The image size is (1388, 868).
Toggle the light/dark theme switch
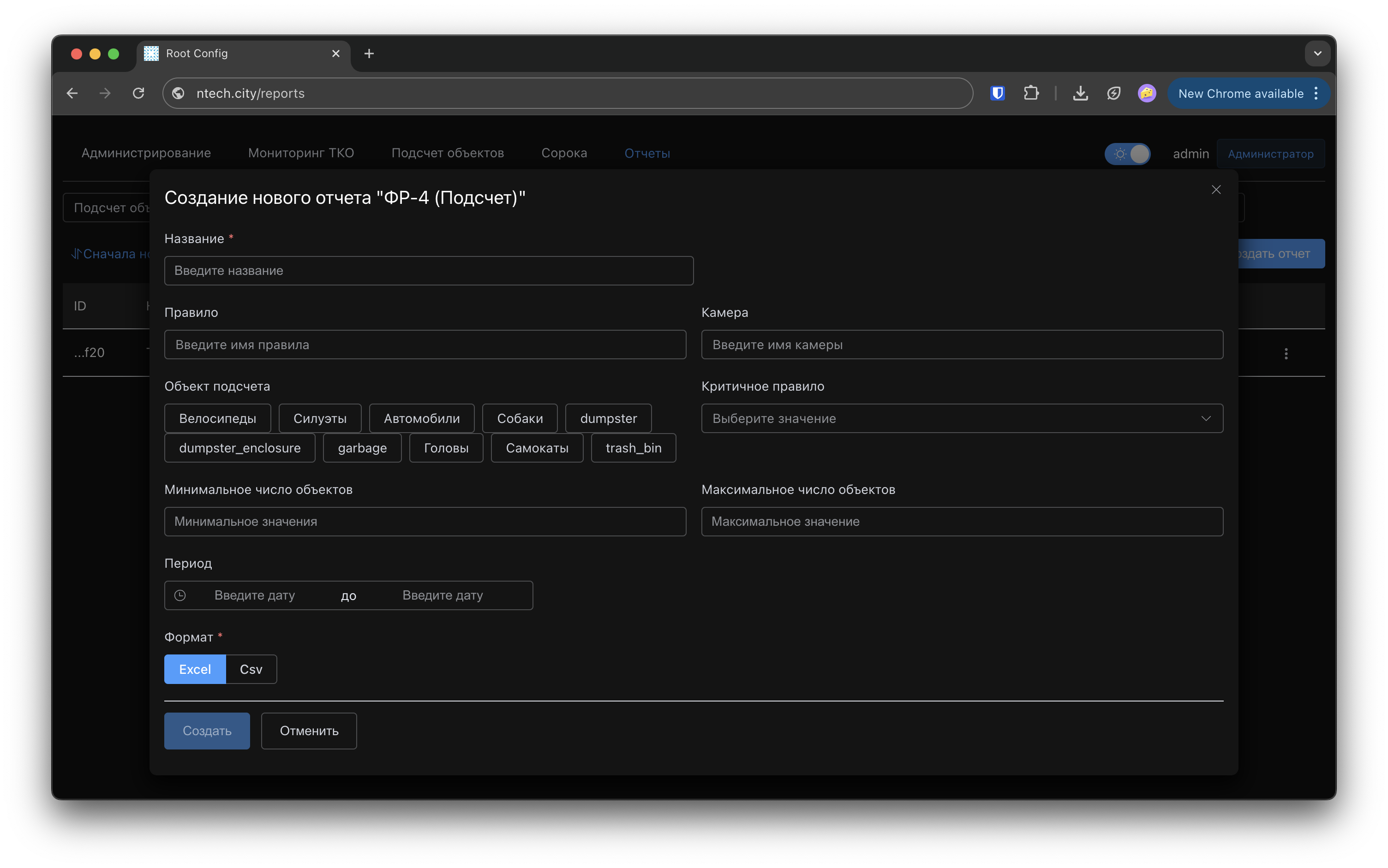[x=1127, y=154]
